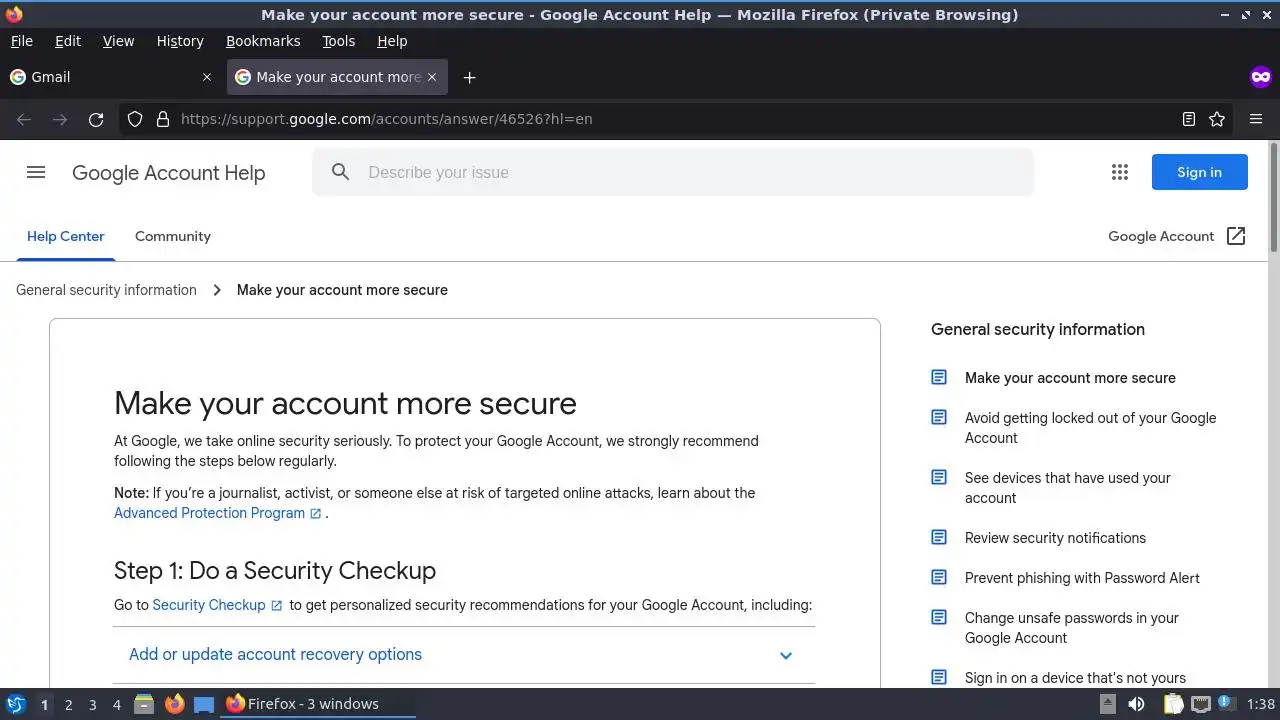The width and height of the screenshot is (1280, 720).
Task: Open the hamburger main menu in Help header
Action: [x=36, y=172]
